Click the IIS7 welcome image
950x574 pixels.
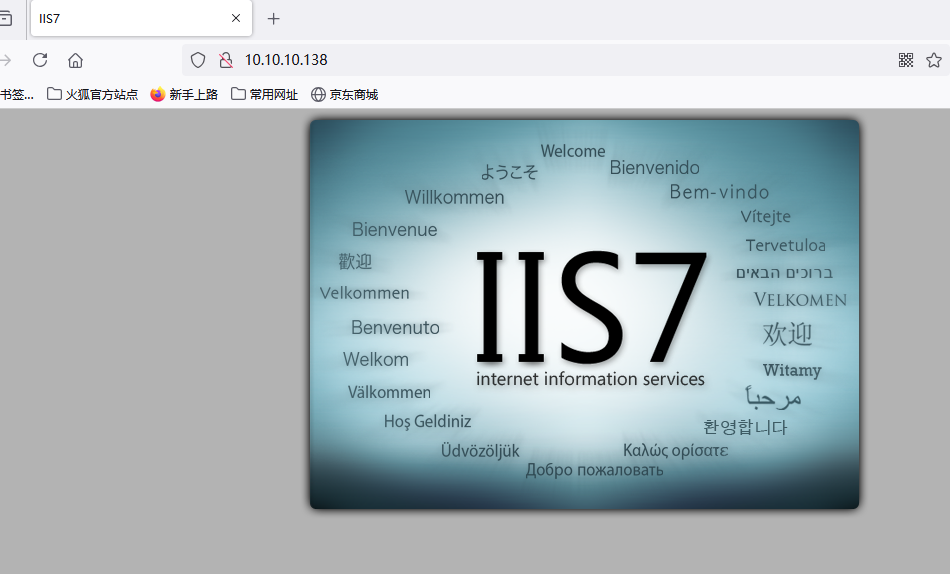tap(584, 314)
